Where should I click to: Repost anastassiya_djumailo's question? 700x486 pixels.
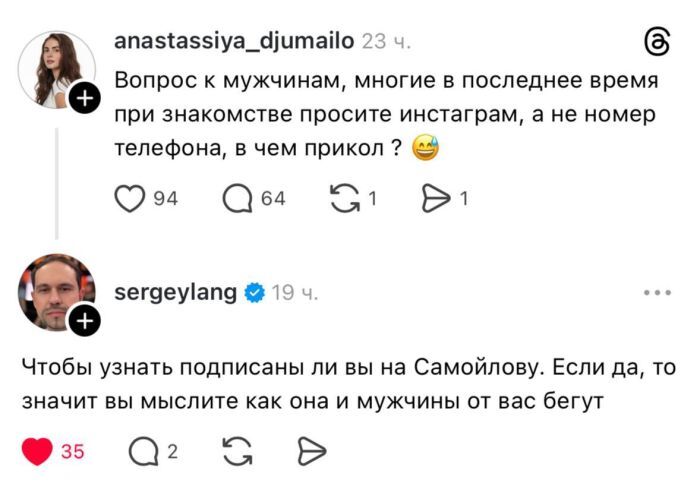pos(343,199)
